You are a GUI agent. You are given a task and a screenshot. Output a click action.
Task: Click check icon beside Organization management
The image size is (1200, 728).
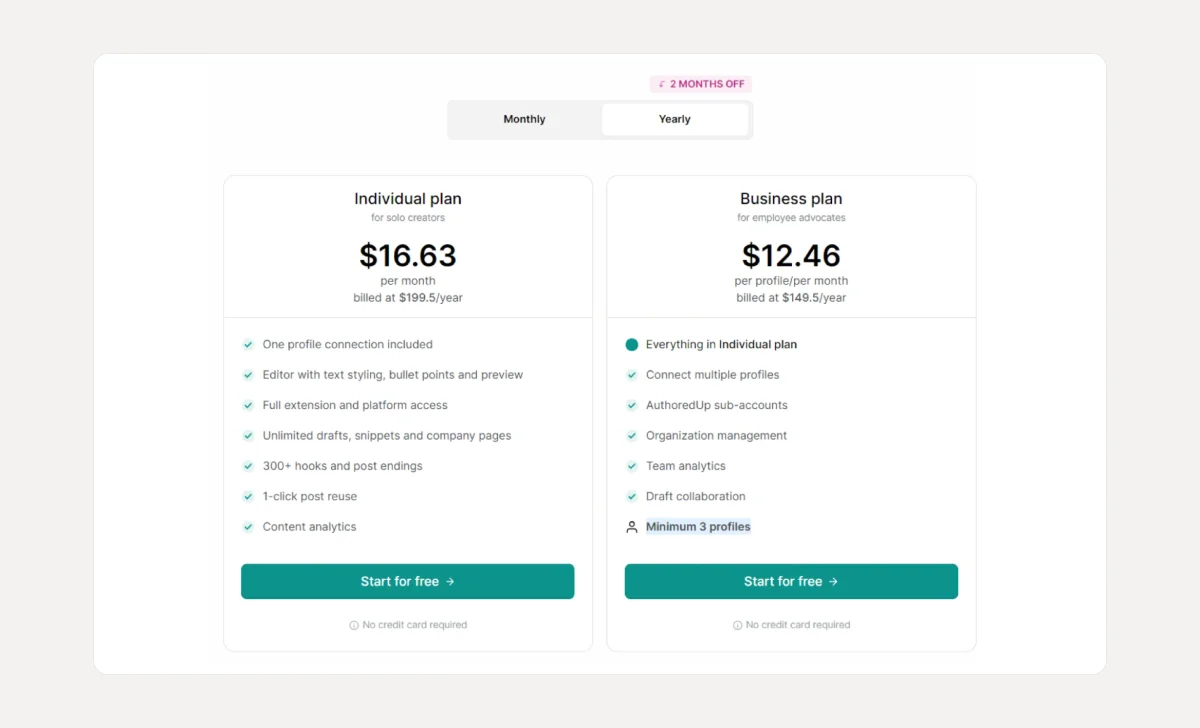click(632, 436)
